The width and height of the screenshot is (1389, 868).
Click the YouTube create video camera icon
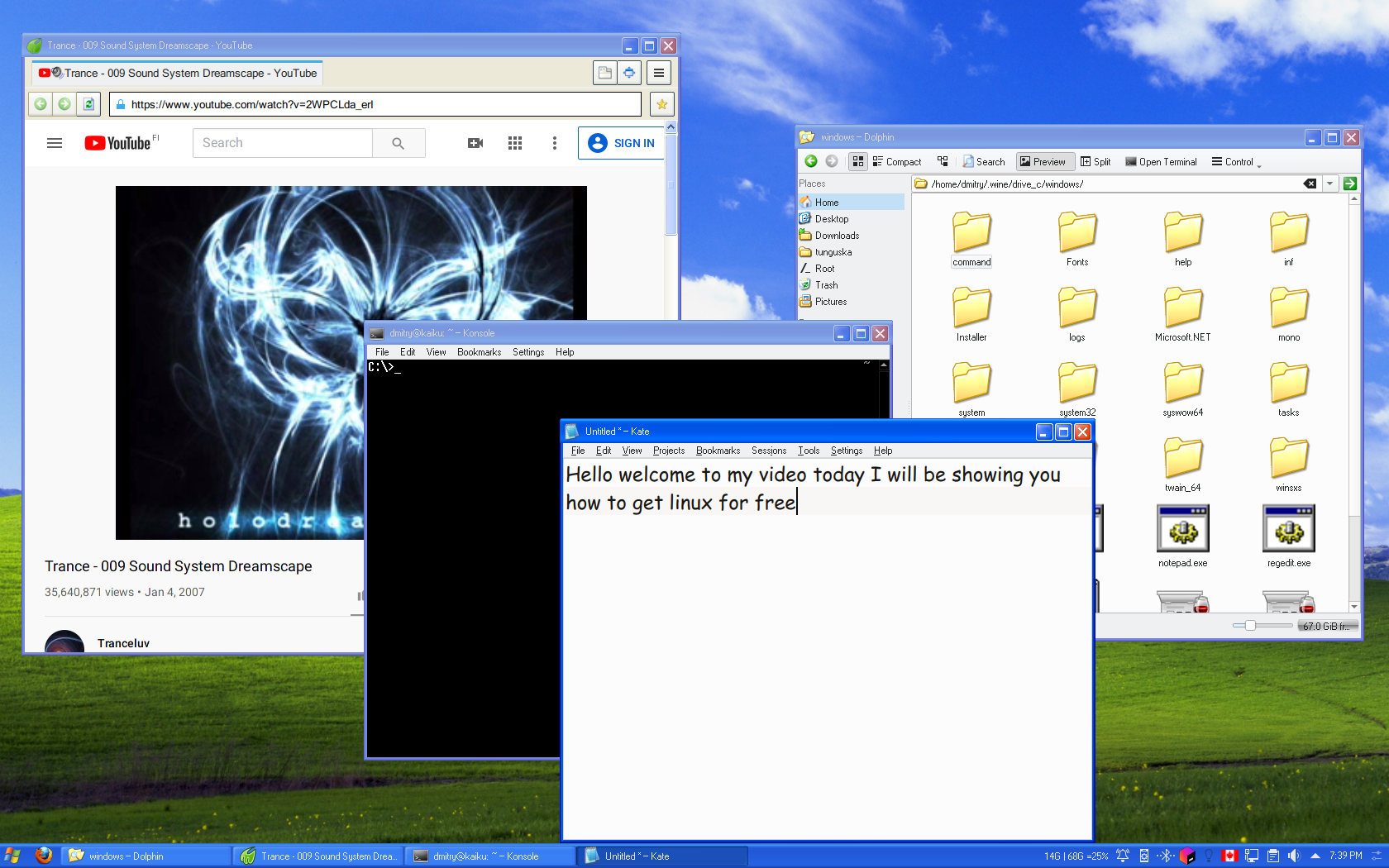475,143
